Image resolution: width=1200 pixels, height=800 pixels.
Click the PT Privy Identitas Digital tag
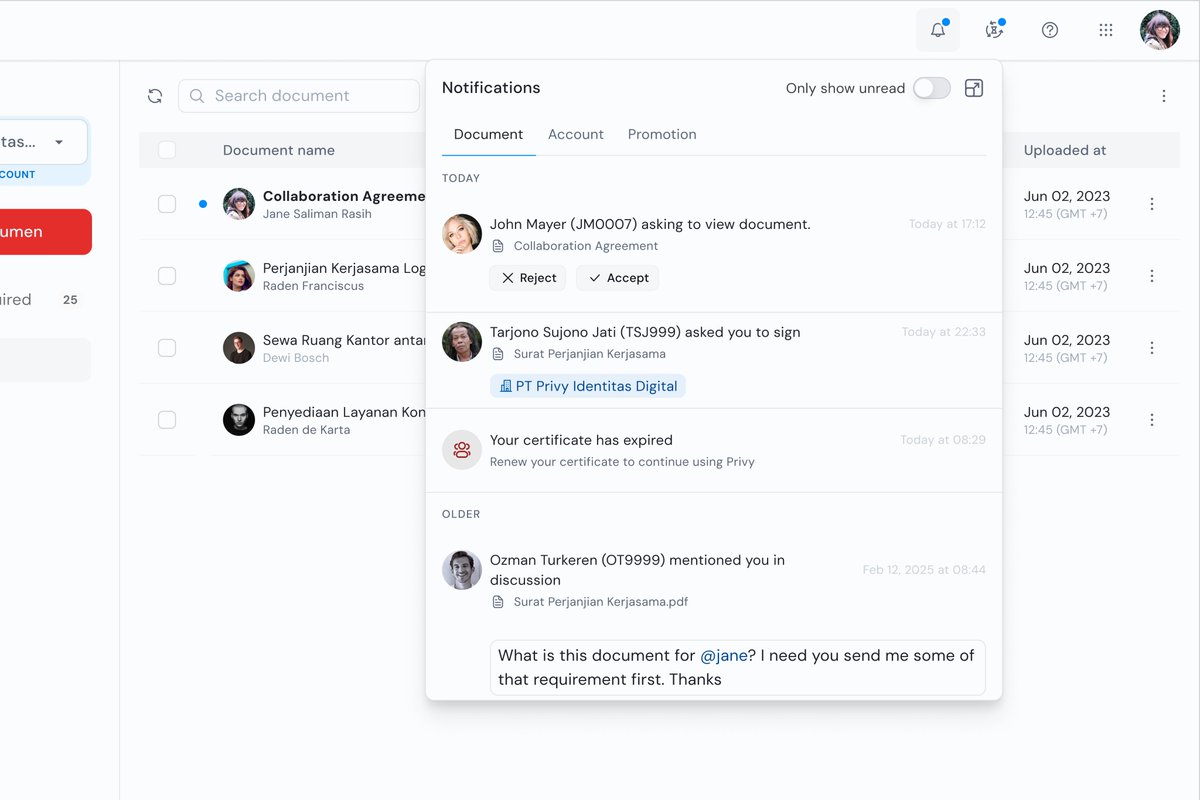click(588, 386)
